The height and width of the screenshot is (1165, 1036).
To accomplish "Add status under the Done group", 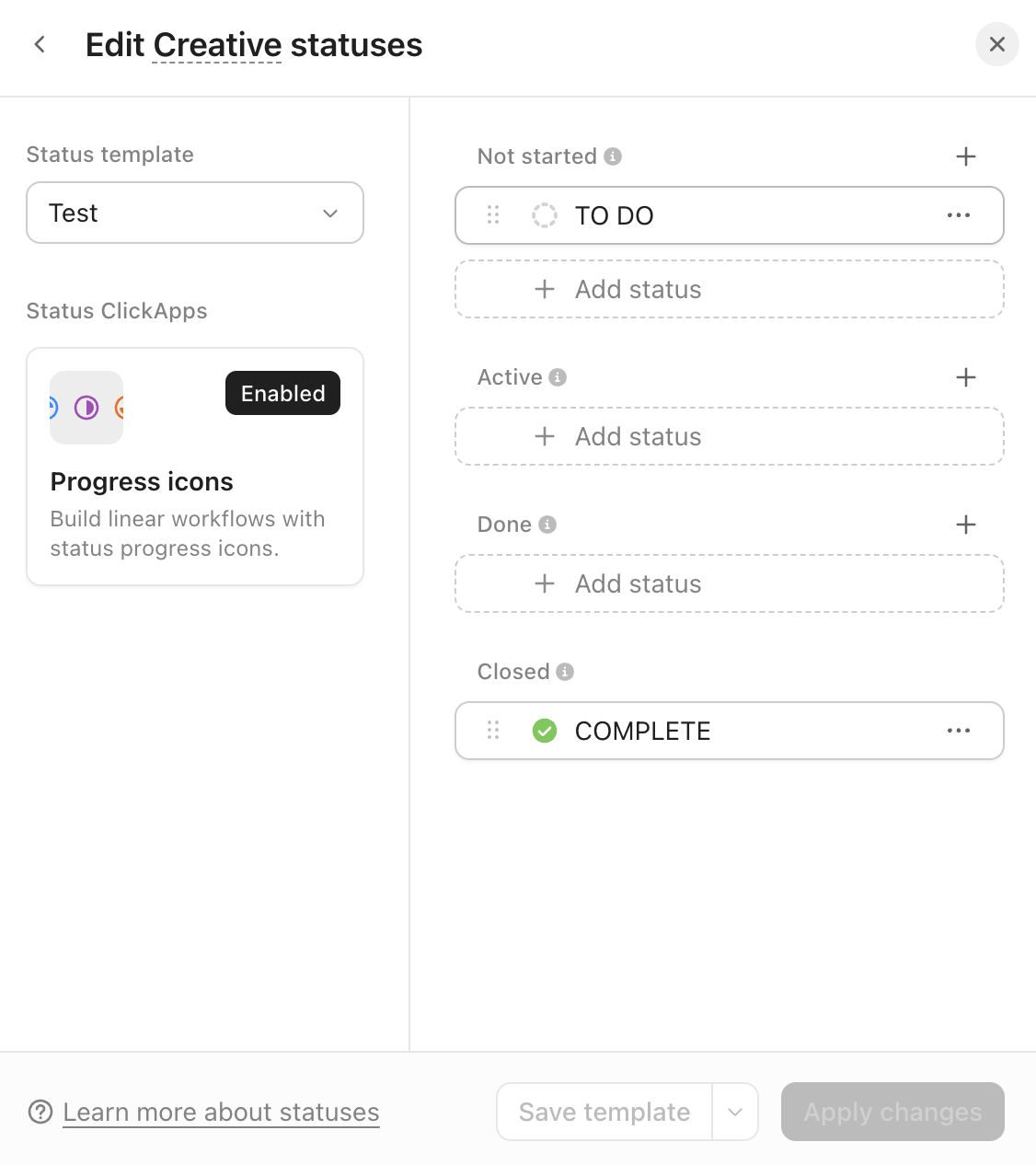I will (730, 583).
